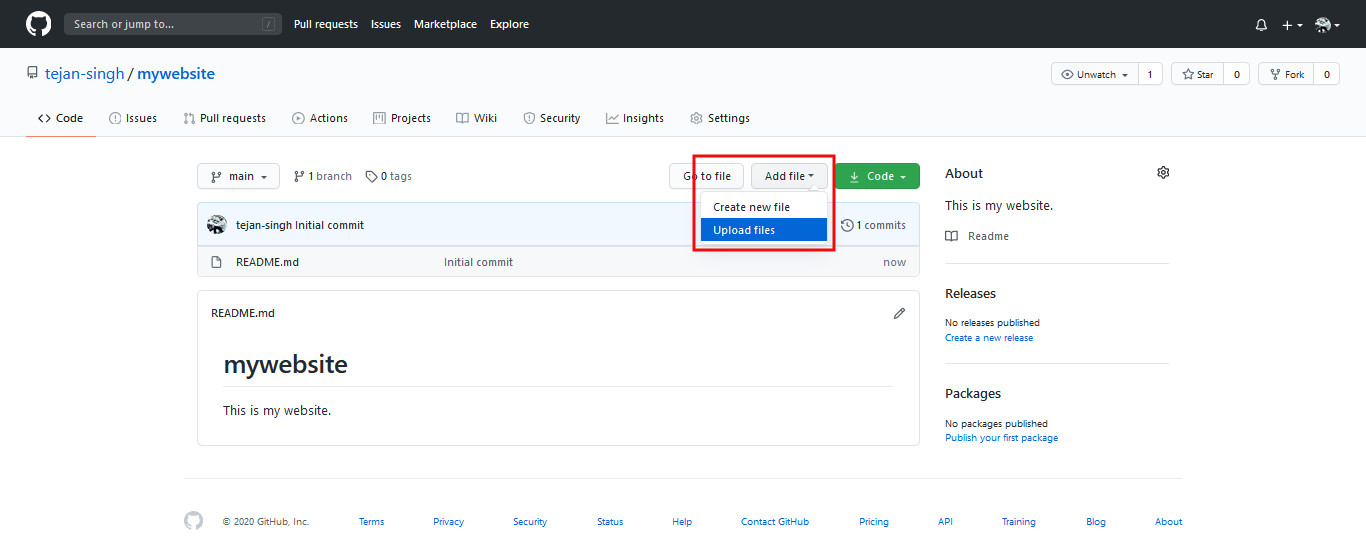1366x544 pixels.
Task: View the 0 tags link
Action: (x=389, y=176)
